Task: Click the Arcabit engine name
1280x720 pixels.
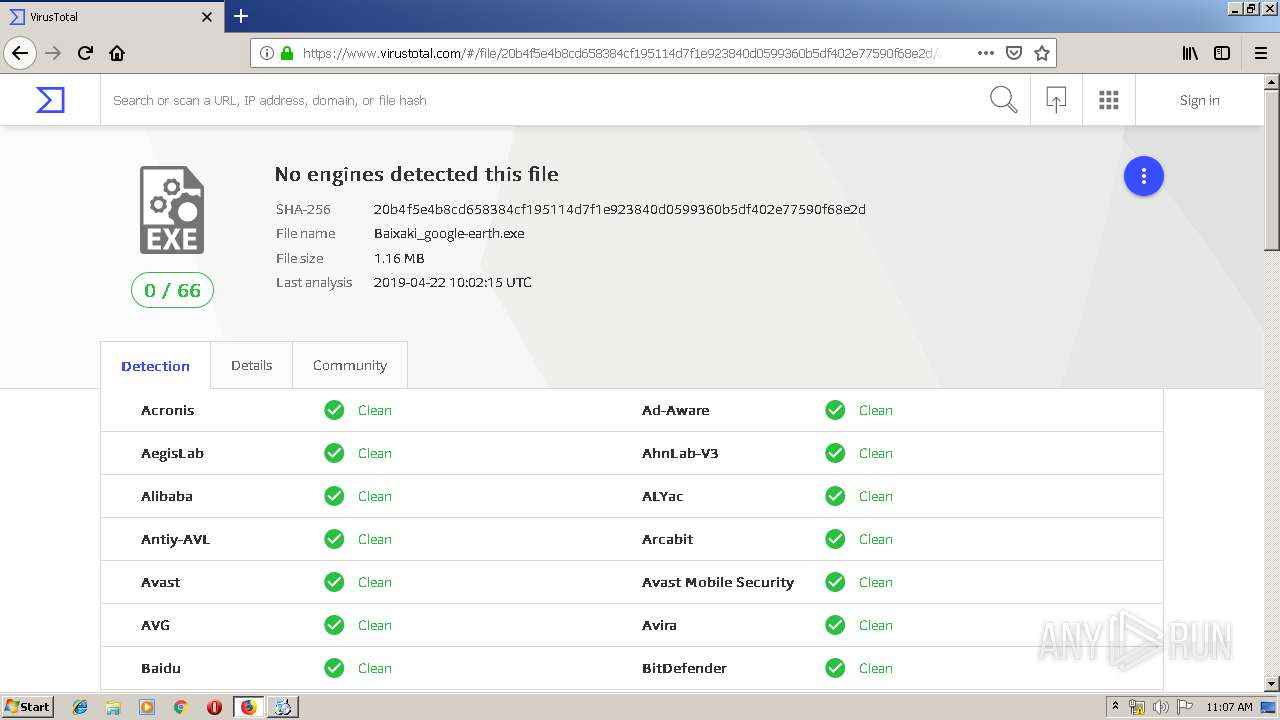Action: tap(667, 539)
